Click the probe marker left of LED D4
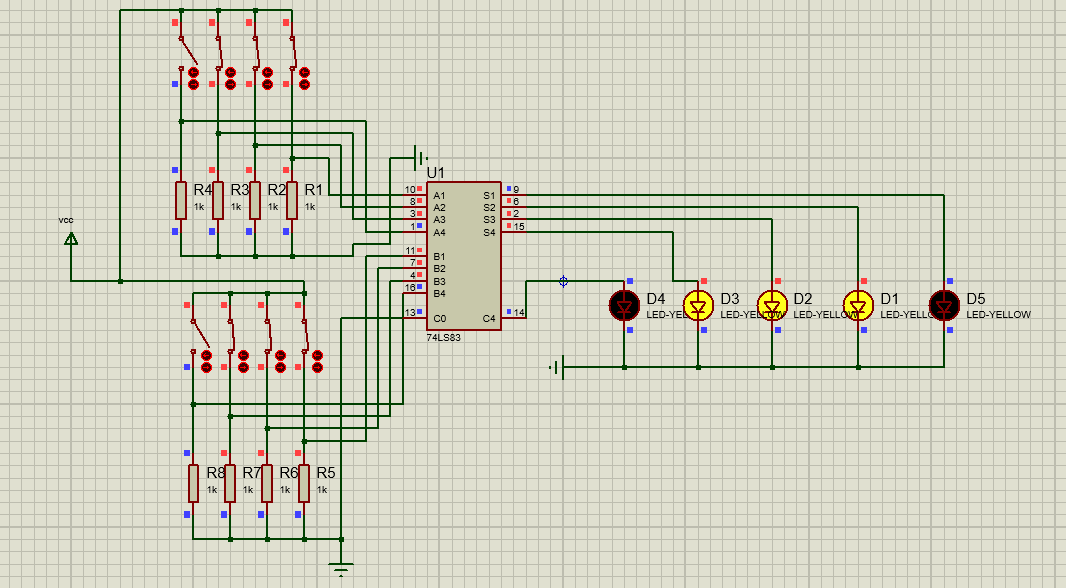The width and height of the screenshot is (1066, 588). coord(561,281)
